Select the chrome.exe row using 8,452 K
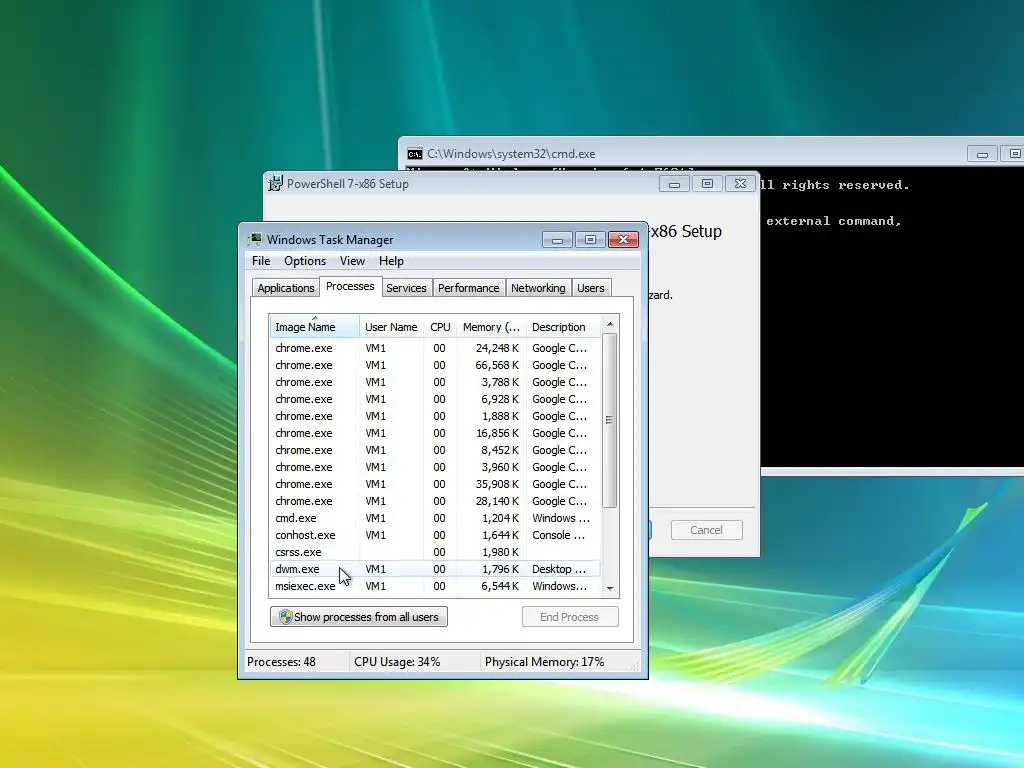Screen dimensions: 1024x768 tap(434, 450)
